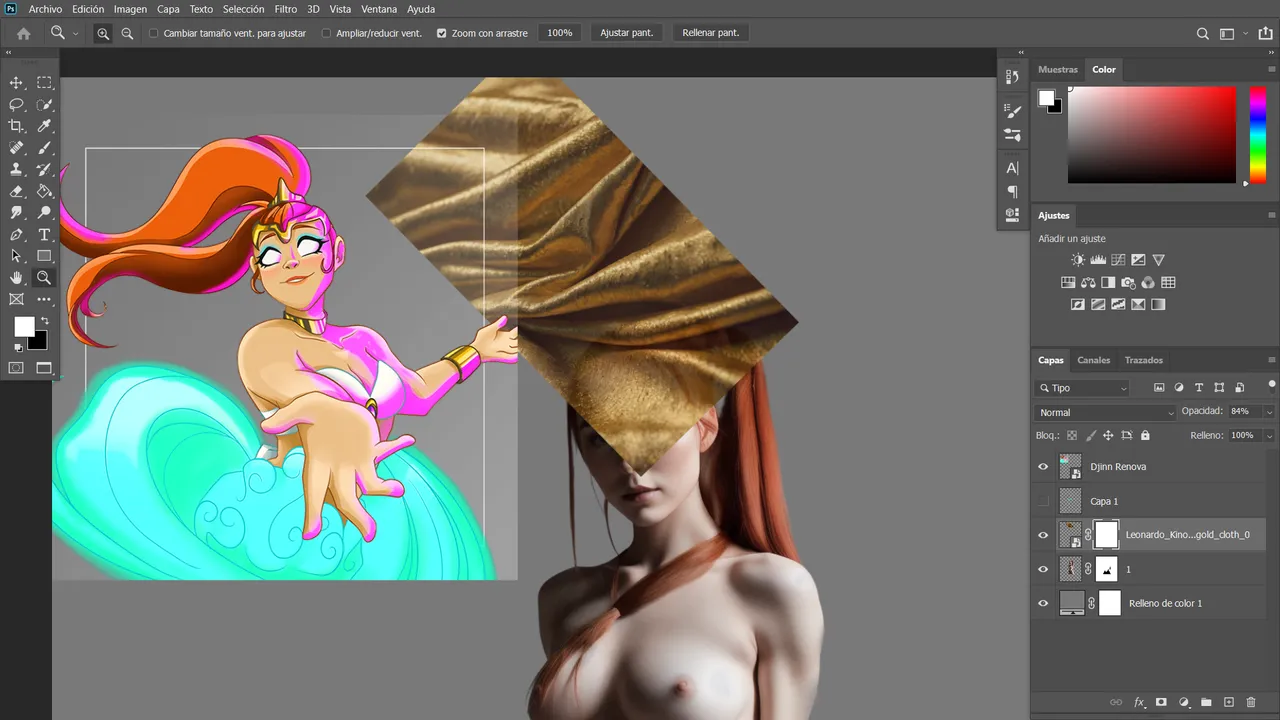The height and width of the screenshot is (720, 1280).
Task: Select the Crop tool
Action: 16,126
